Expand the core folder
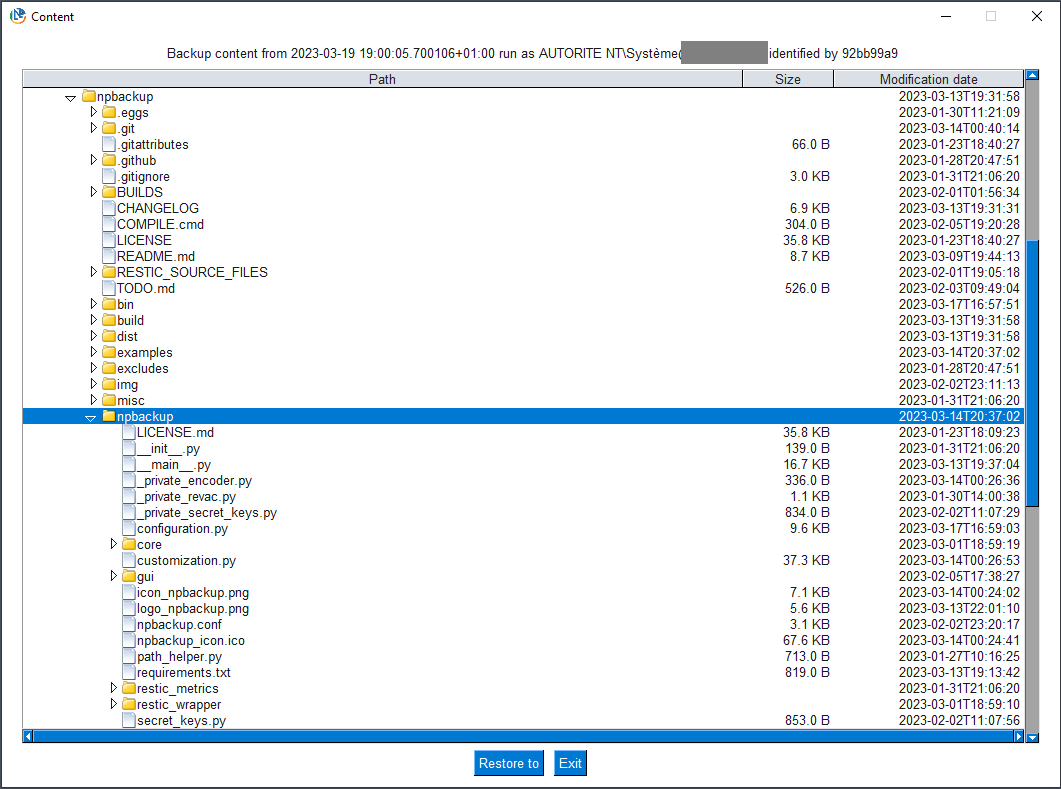Image resolution: width=1061 pixels, height=789 pixels. tap(114, 544)
